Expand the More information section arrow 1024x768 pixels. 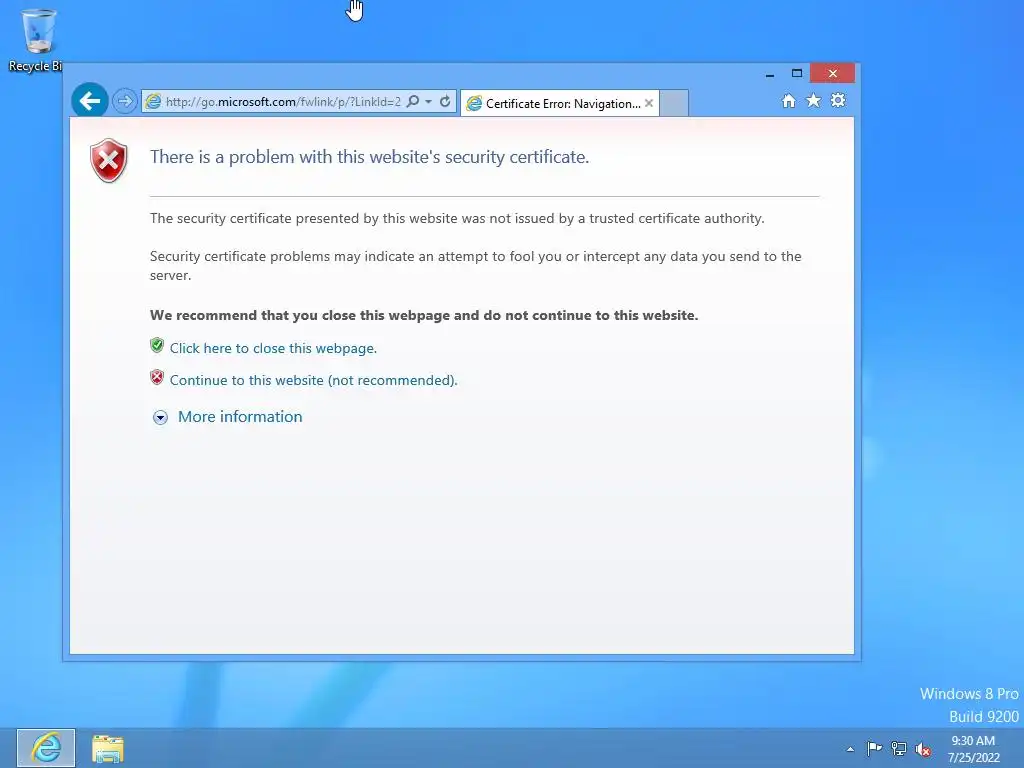[160, 417]
